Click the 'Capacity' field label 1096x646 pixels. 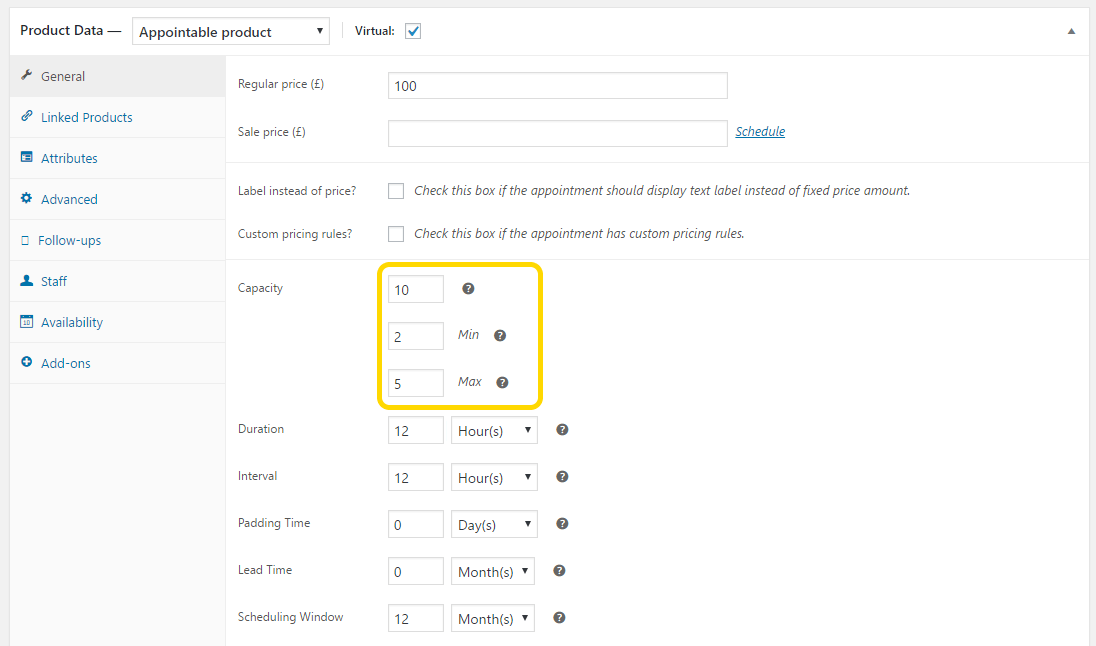click(x=260, y=288)
